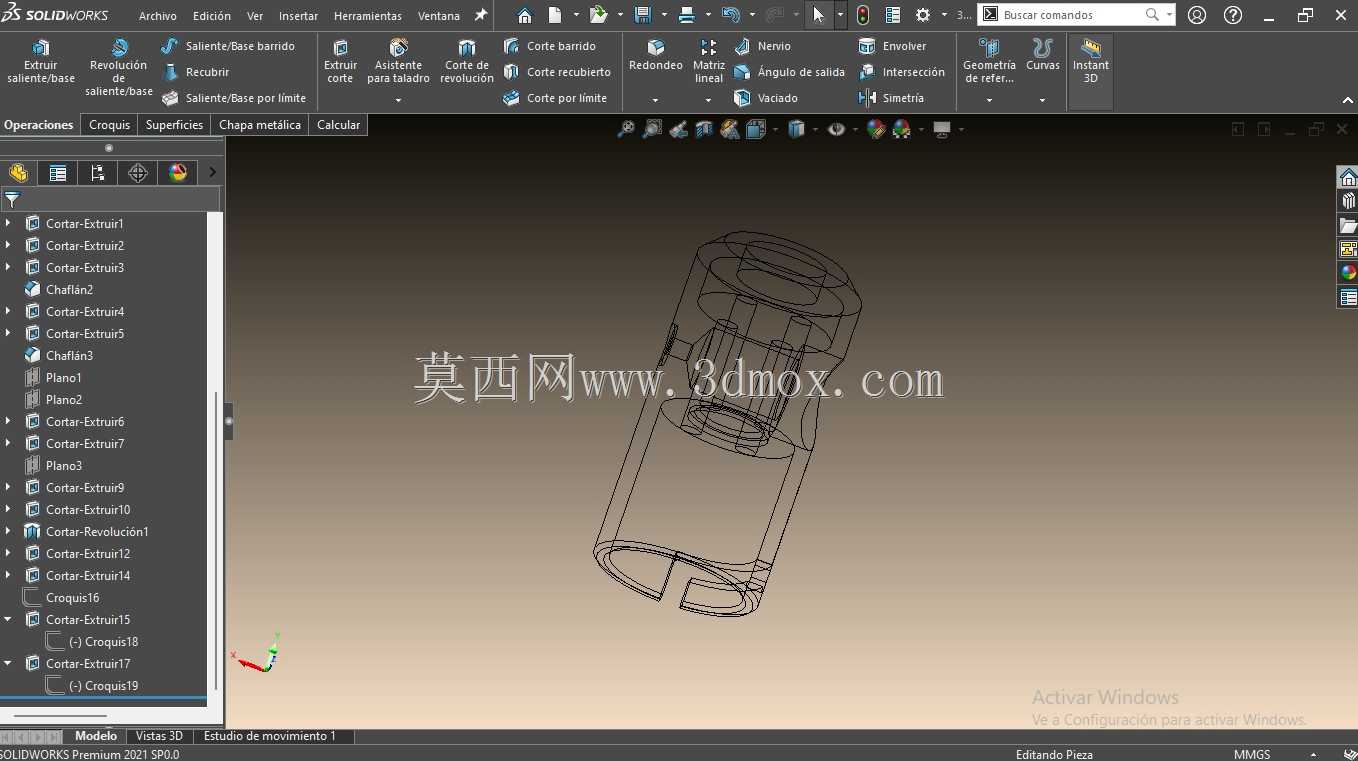
Task: Start the Extruir corte tool
Action: [x=340, y=62]
